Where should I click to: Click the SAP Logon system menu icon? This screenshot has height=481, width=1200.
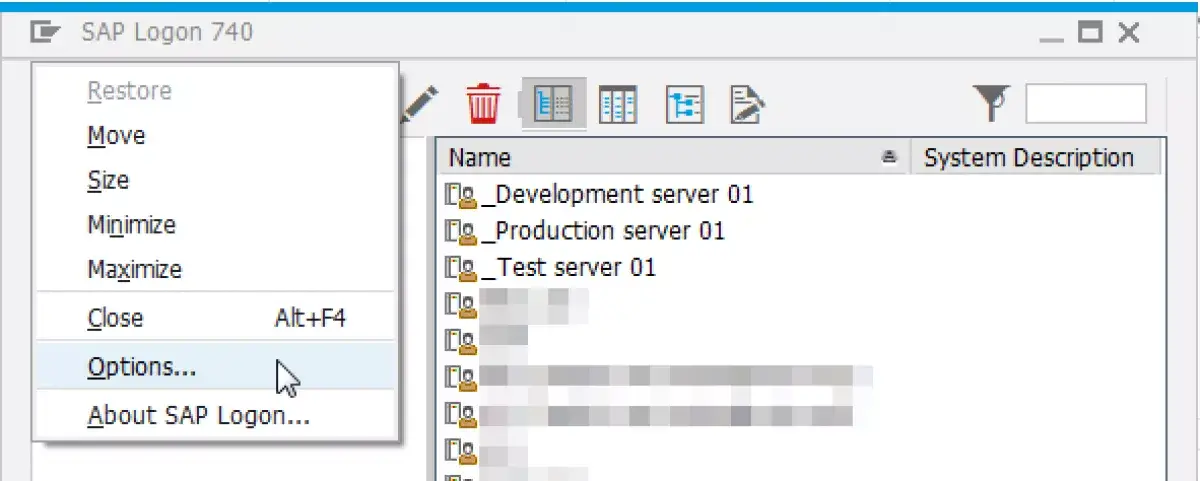[x=45, y=33]
